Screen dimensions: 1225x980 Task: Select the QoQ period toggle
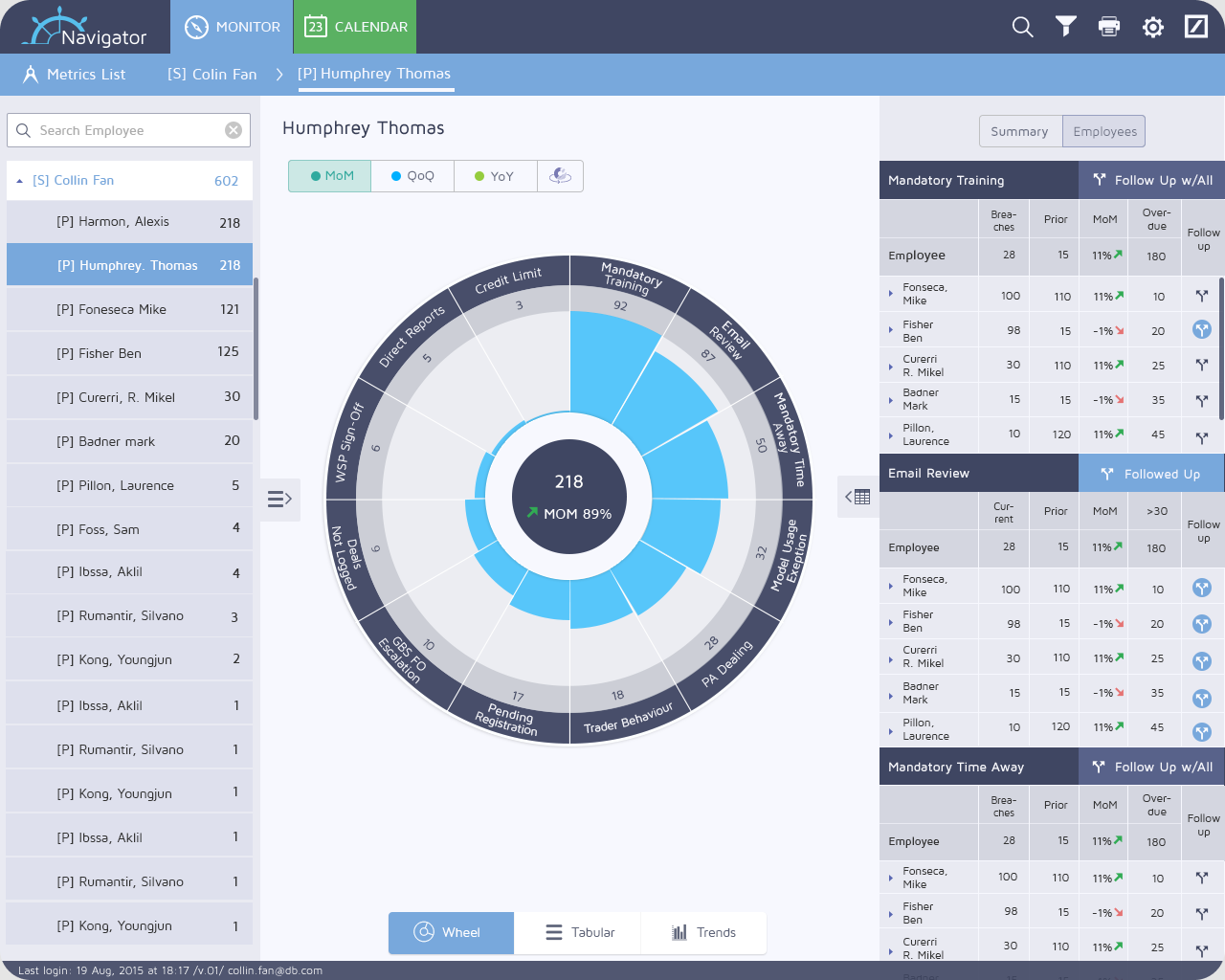[x=412, y=176]
